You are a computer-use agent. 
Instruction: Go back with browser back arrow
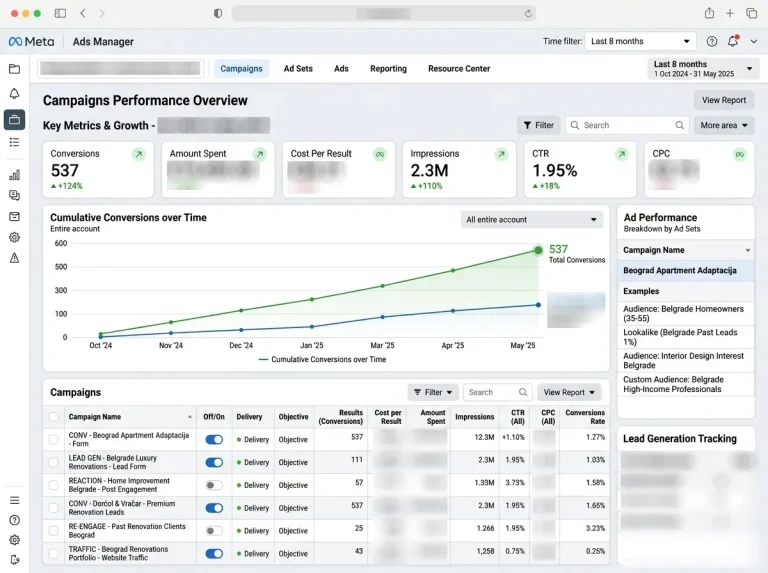[83, 13]
